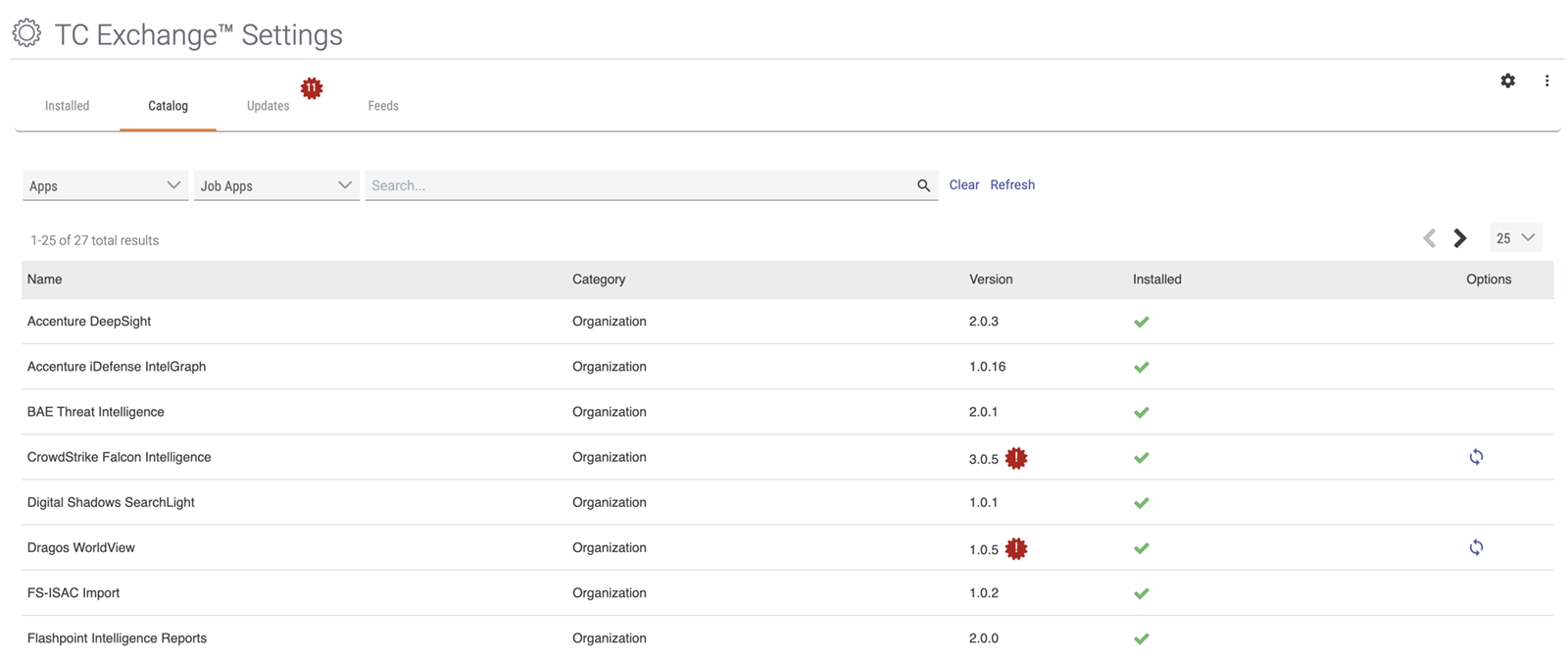Go to previous page of results
Screen dimensions: 1568x659
coord(1430,238)
